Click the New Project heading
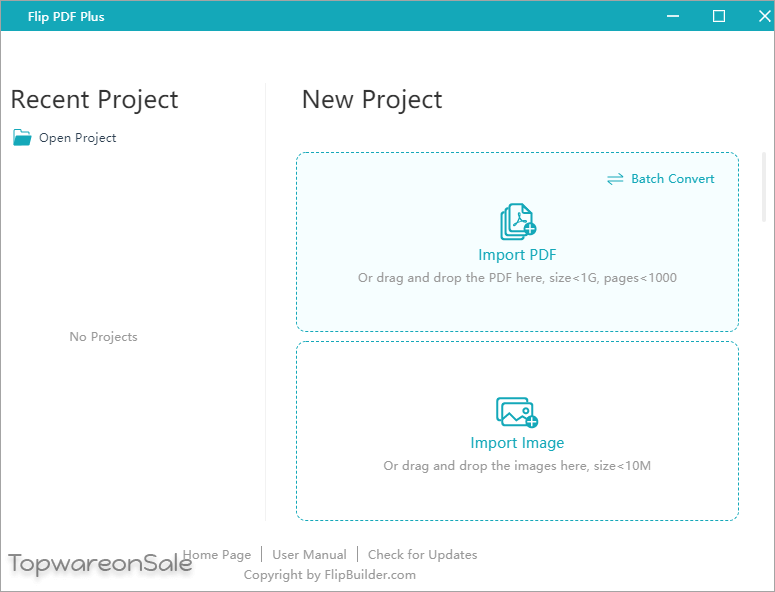 click(372, 100)
